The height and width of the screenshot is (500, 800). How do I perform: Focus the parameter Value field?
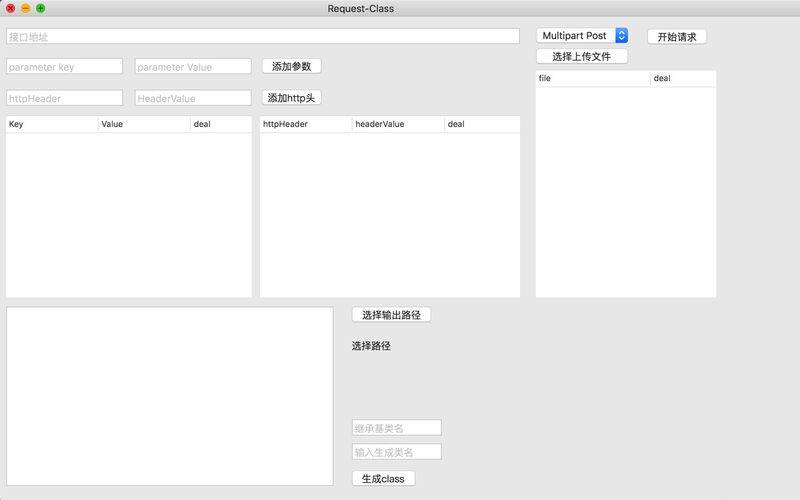(x=193, y=66)
